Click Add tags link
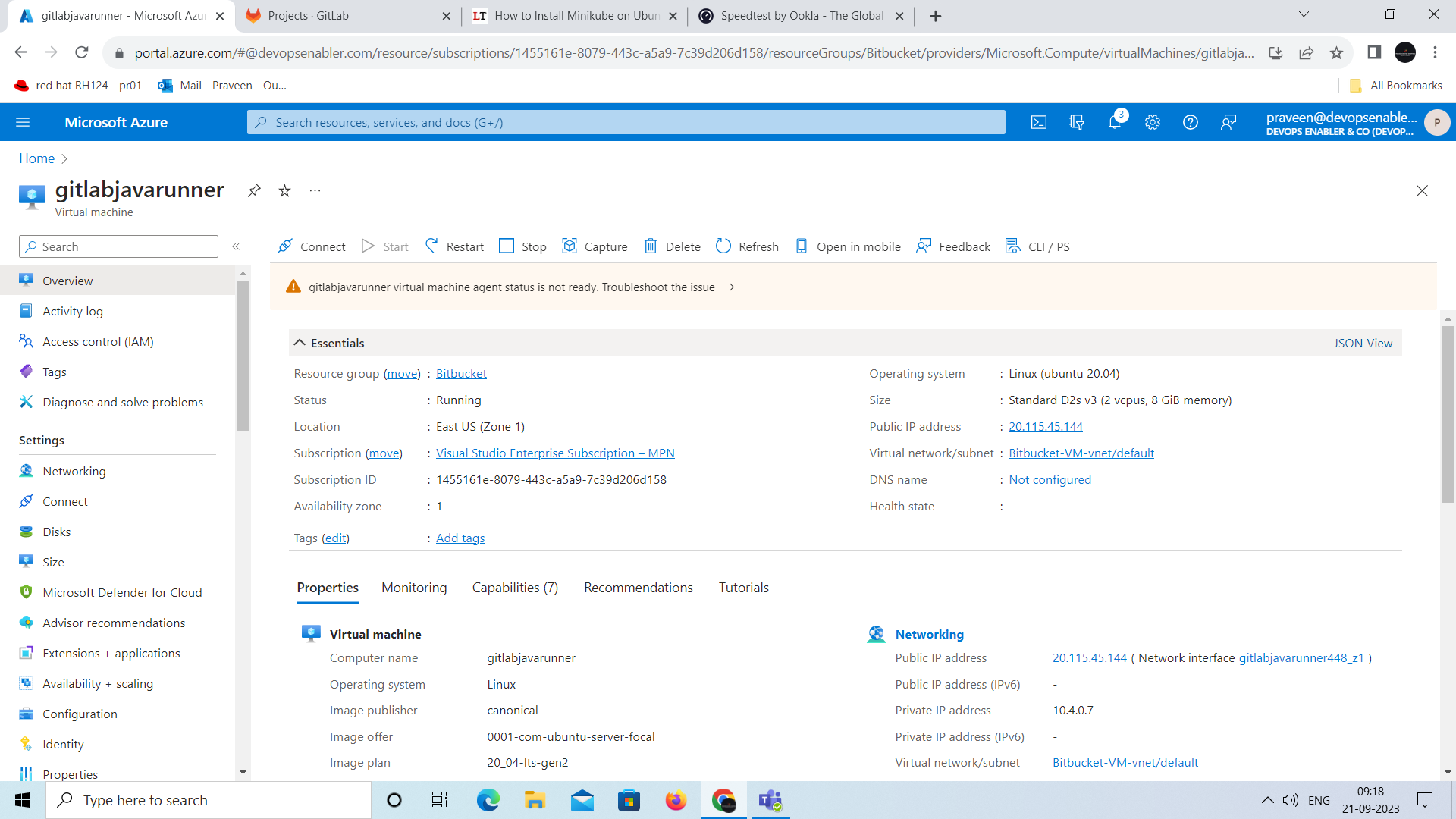This screenshot has height=819, width=1456. [460, 538]
